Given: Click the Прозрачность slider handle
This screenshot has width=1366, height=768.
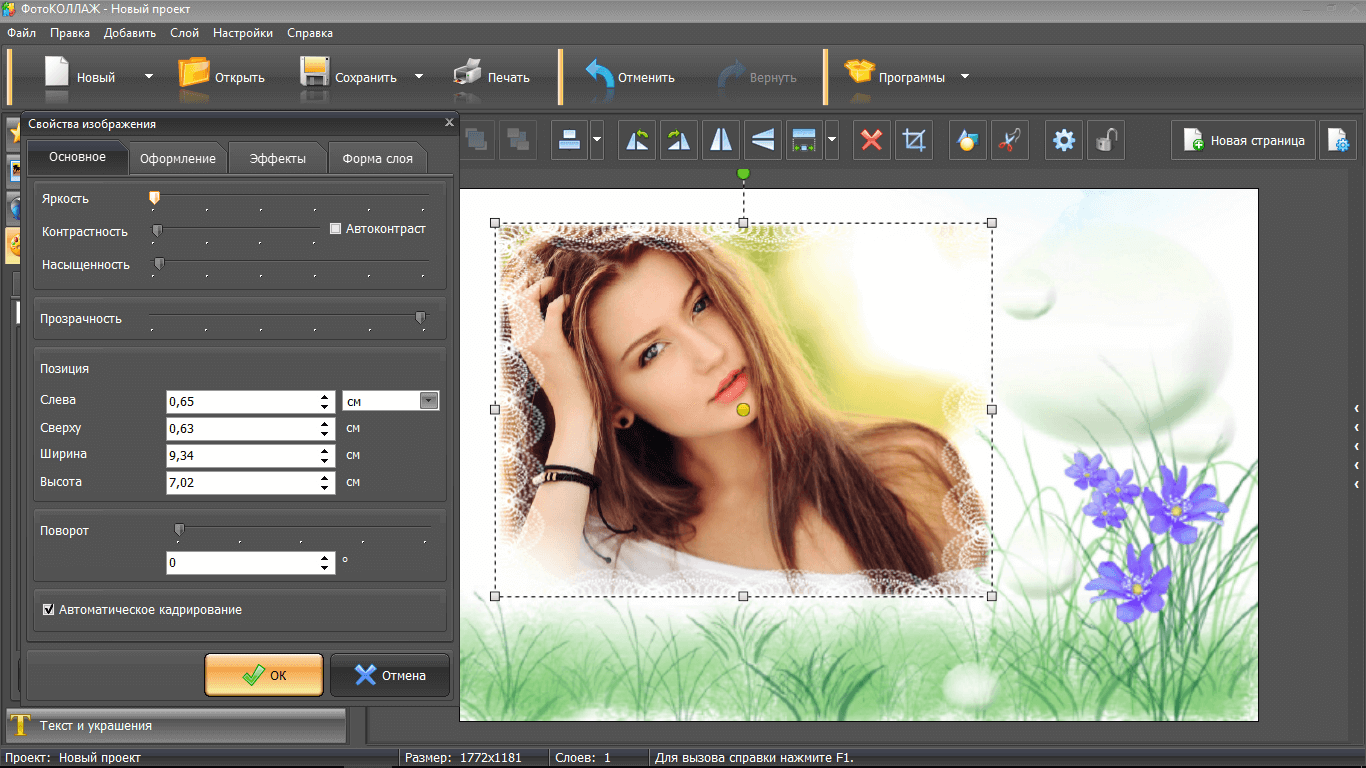Looking at the screenshot, I should 420,318.
